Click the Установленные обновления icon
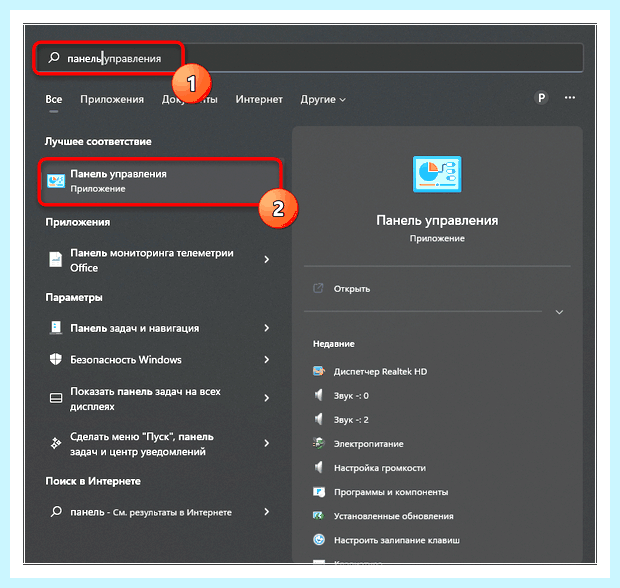Image resolution: width=620 pixels, height=588 pixels. [319, 516]
